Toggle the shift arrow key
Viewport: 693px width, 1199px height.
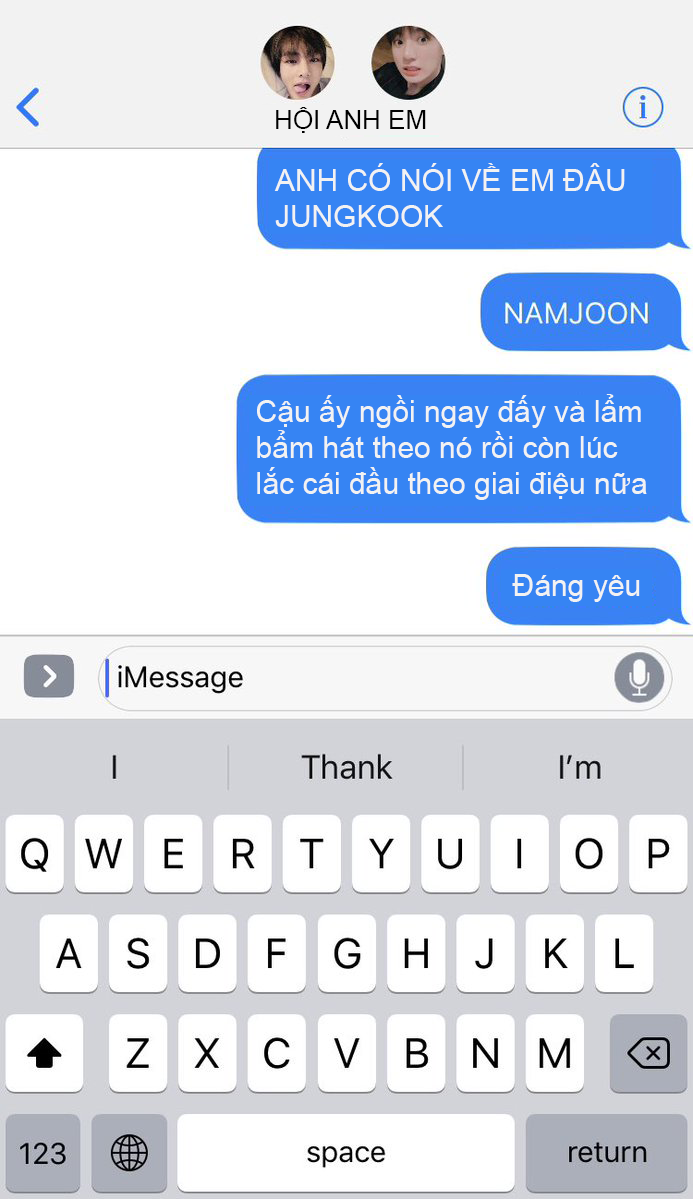tap(44, 1054)
